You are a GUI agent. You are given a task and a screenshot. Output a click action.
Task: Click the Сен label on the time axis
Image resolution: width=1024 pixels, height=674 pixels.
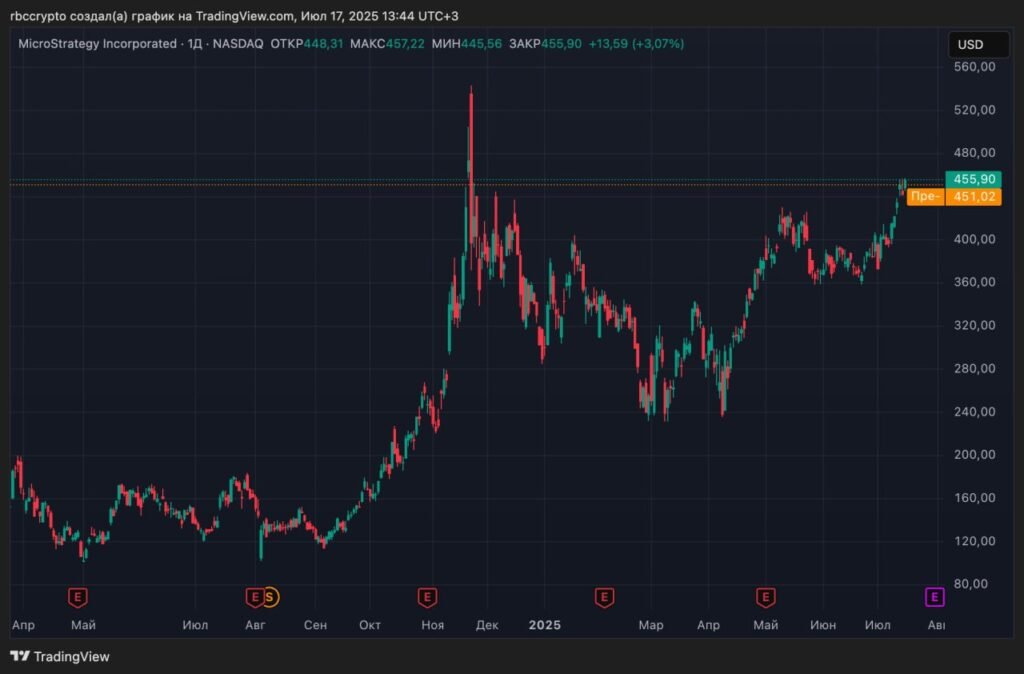pos(315,625)
